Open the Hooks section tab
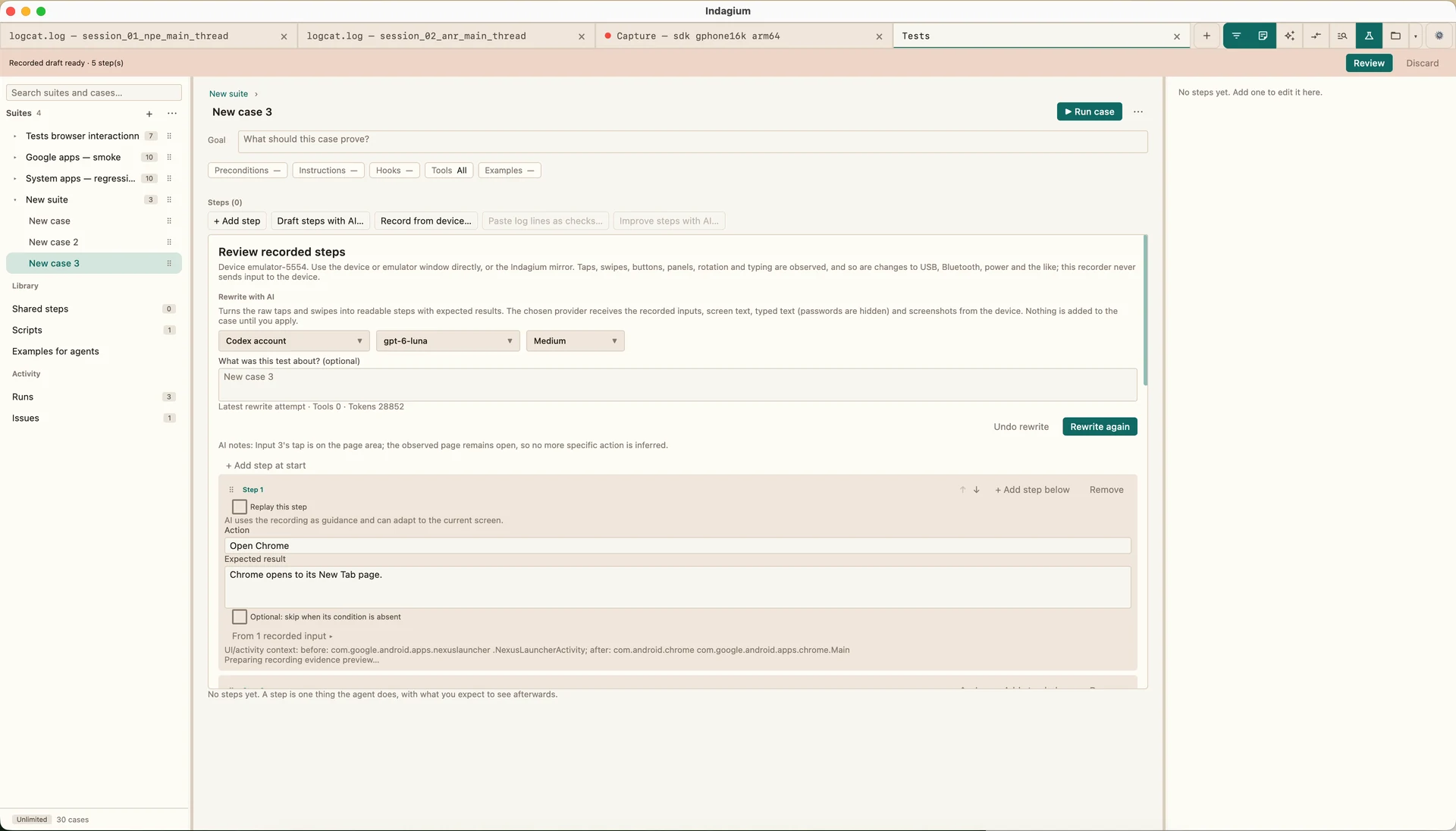Screen dimensions: 1456x831 394,171
